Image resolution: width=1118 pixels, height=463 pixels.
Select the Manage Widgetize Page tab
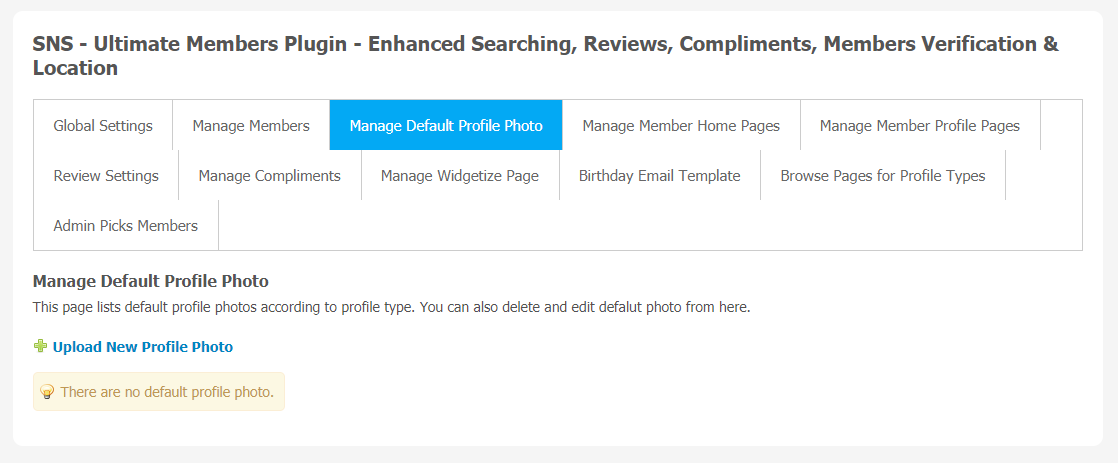click(460, 175)
